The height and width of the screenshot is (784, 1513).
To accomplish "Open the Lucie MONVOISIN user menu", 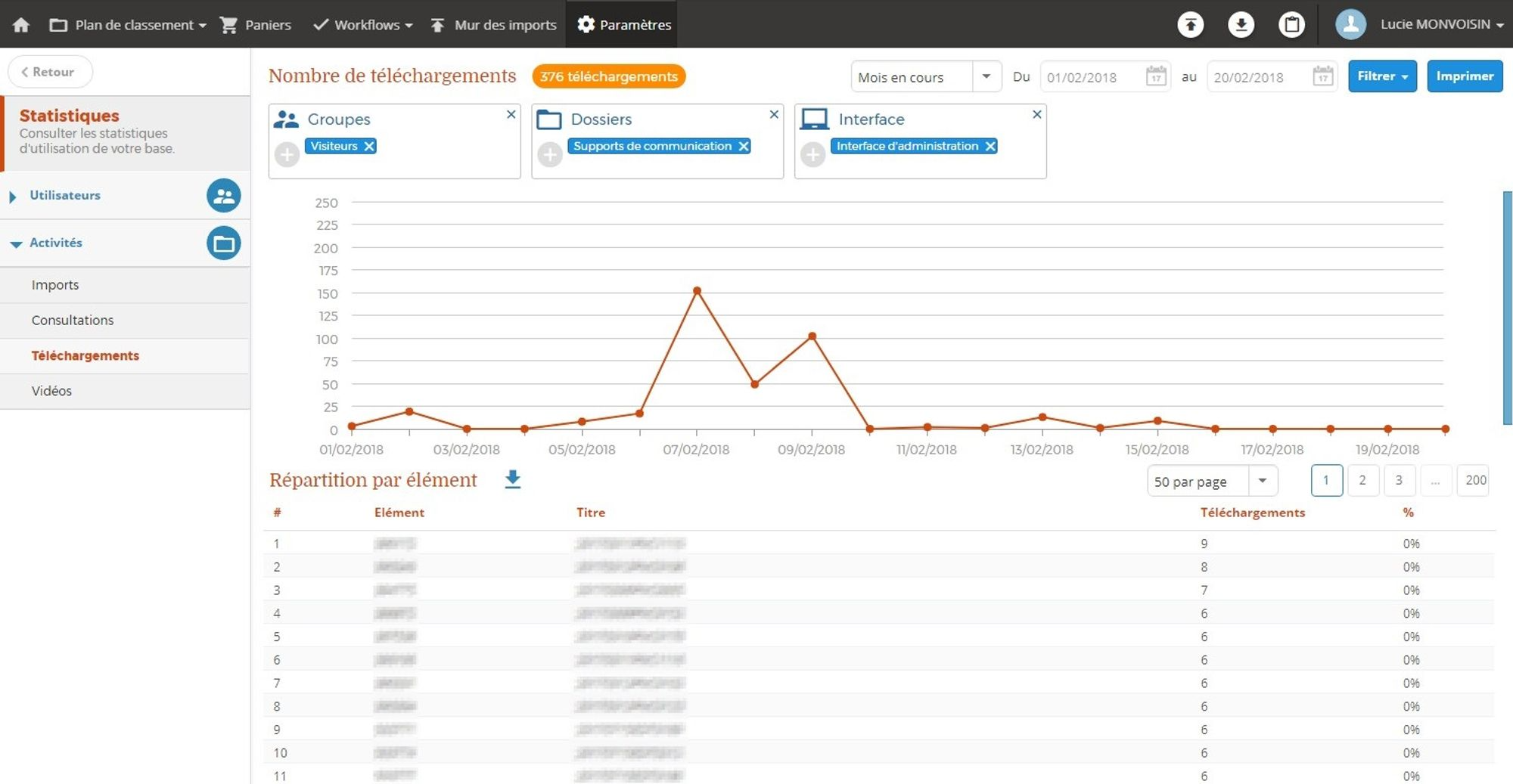I will 1442,24.
